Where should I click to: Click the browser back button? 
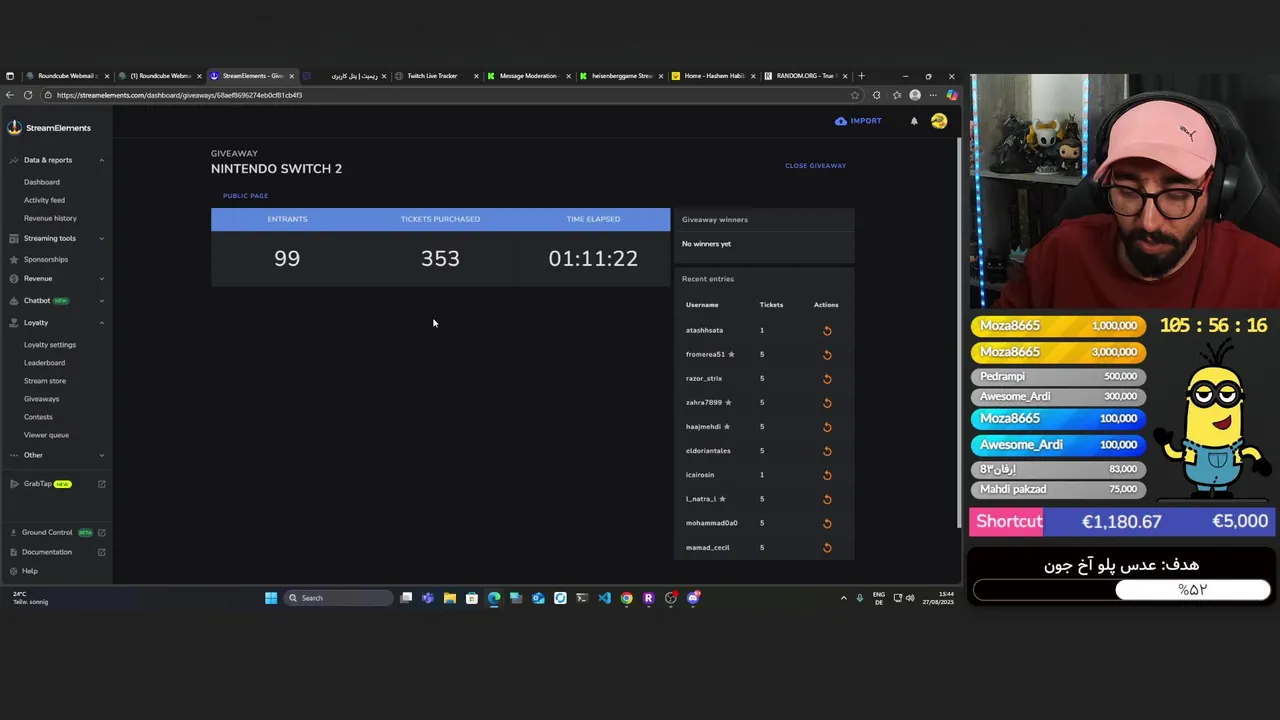[10, 95]
